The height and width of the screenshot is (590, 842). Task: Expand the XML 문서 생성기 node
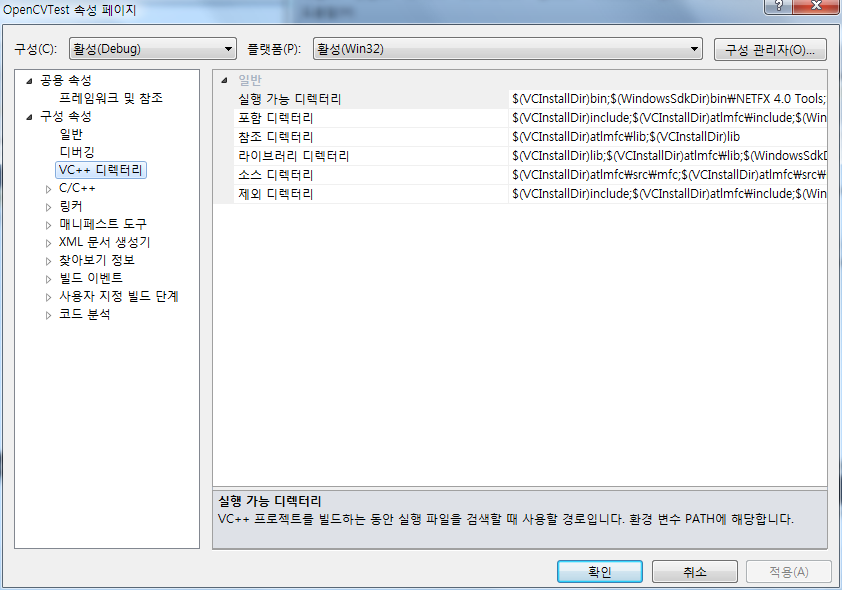(x=47, y=242)
